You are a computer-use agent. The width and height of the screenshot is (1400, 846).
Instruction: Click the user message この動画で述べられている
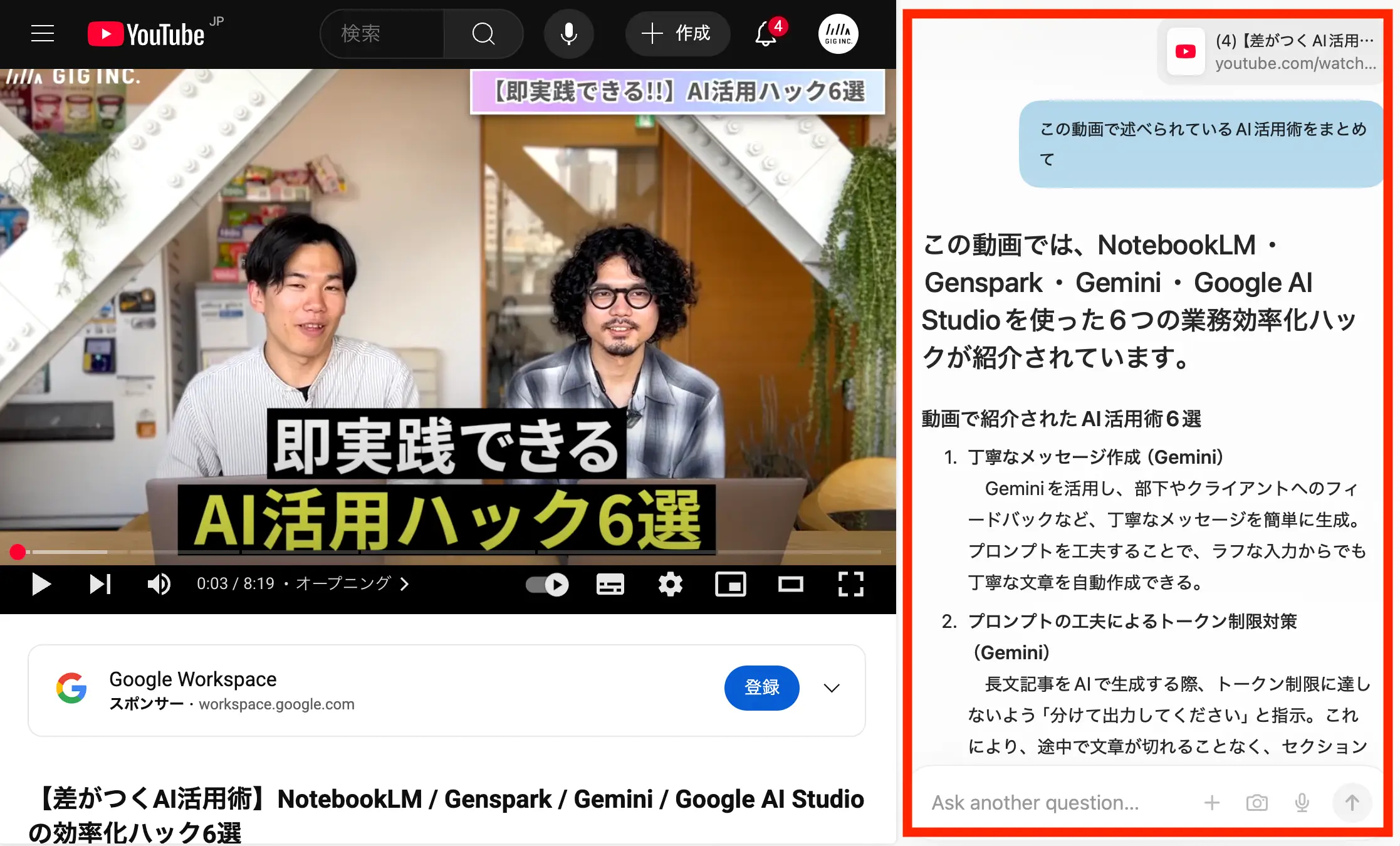click(x=1201, y=144)
